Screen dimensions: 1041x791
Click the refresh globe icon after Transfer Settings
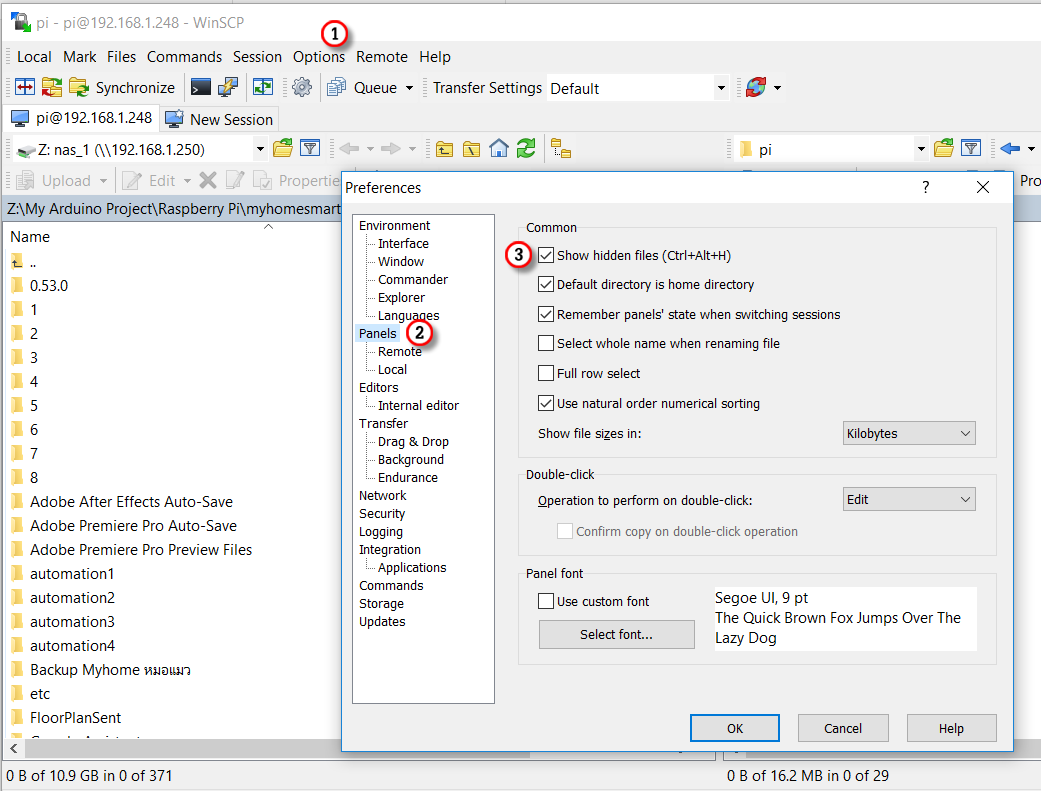pos(756,87)
